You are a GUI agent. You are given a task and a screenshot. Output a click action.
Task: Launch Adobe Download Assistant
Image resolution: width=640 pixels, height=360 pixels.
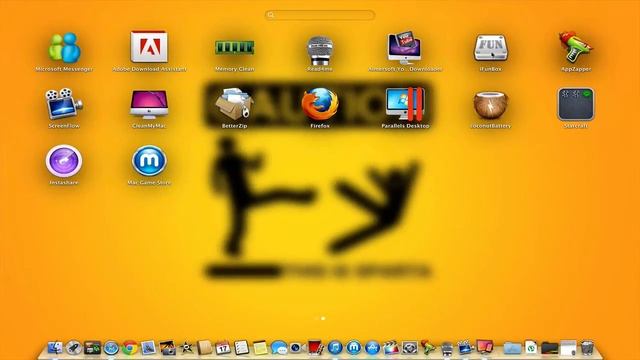pos(149,47)
